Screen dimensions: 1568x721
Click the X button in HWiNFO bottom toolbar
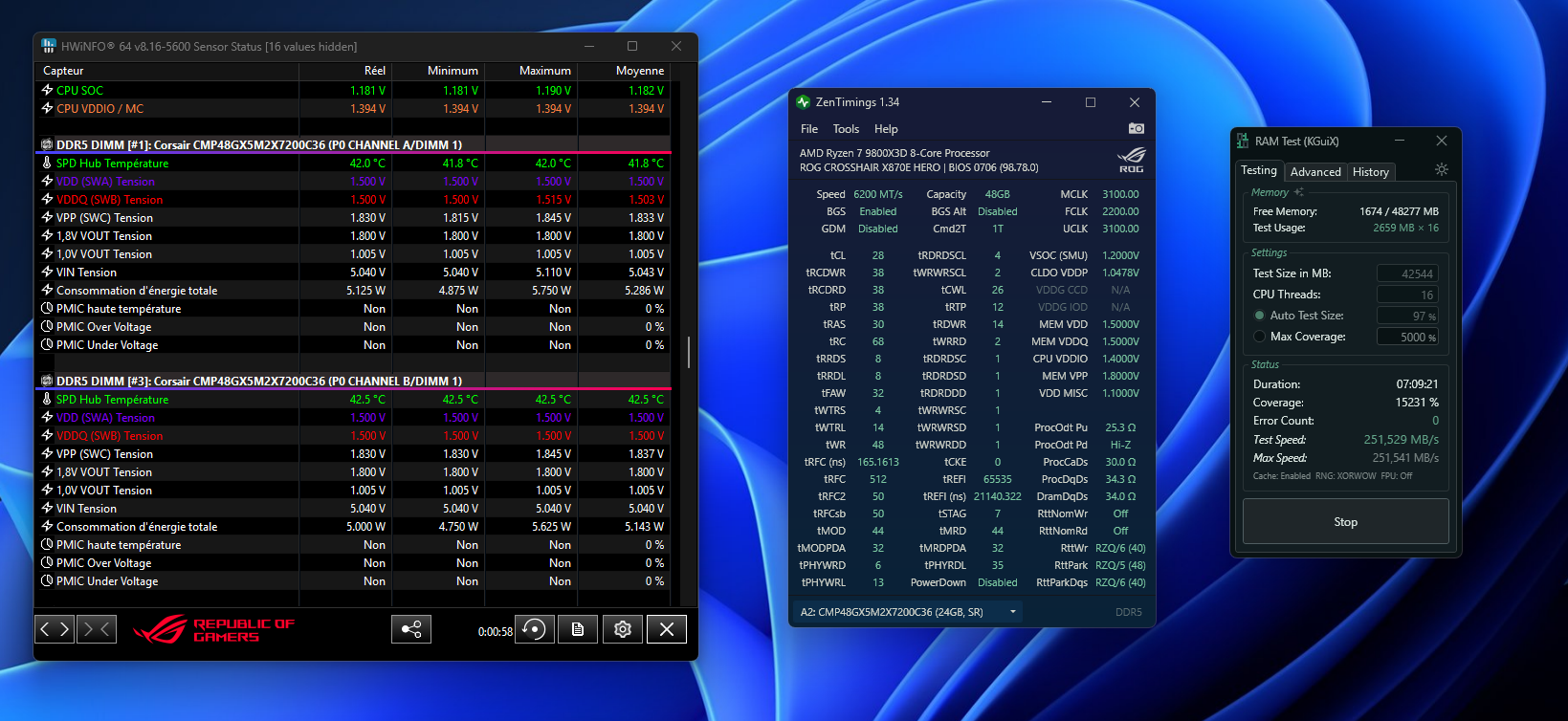[667, 629]
